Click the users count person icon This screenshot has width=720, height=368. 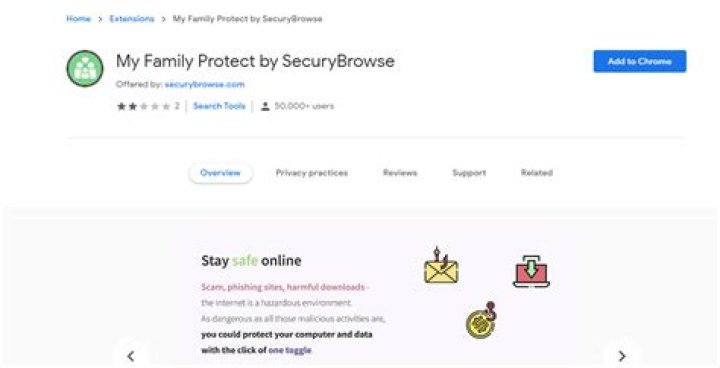[x=265, y=107]
